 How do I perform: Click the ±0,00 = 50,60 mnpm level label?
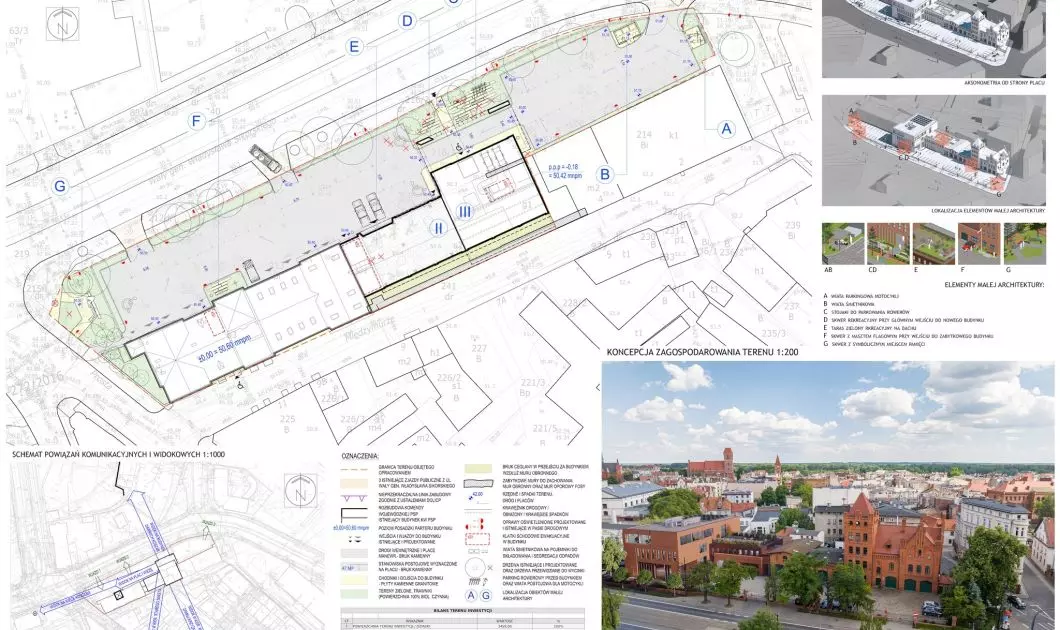click(x=224, y=347)
